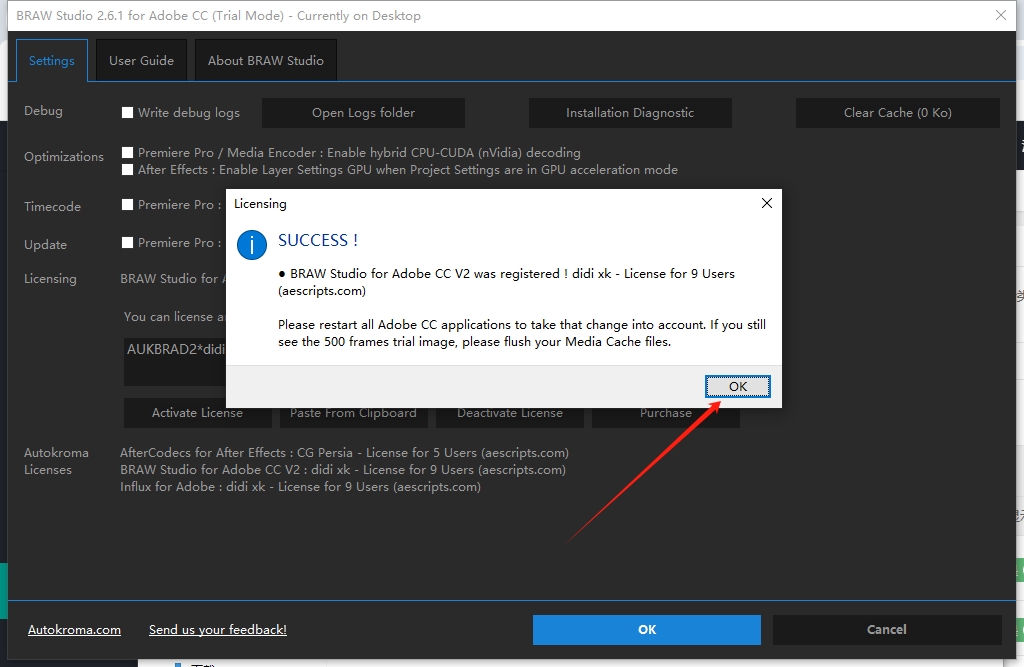Click Deactivate License button
Screen dimensions: 1024x667
coord(509,416)
